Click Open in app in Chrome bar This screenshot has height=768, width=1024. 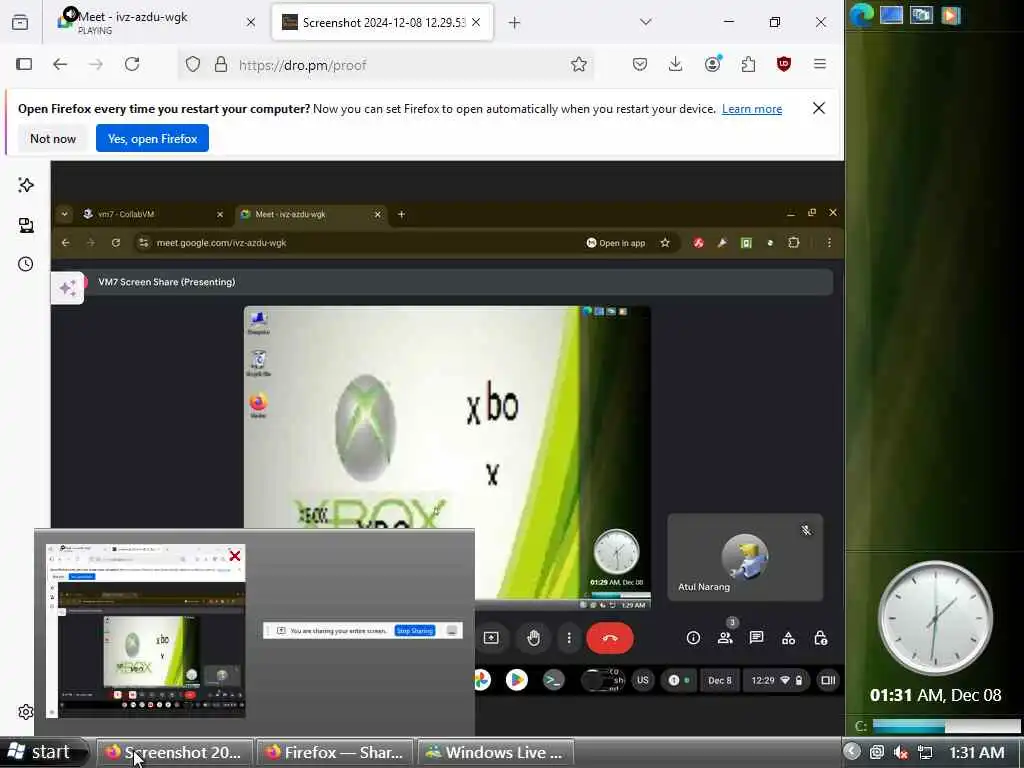pyautogui.click(x=615, y=243)
